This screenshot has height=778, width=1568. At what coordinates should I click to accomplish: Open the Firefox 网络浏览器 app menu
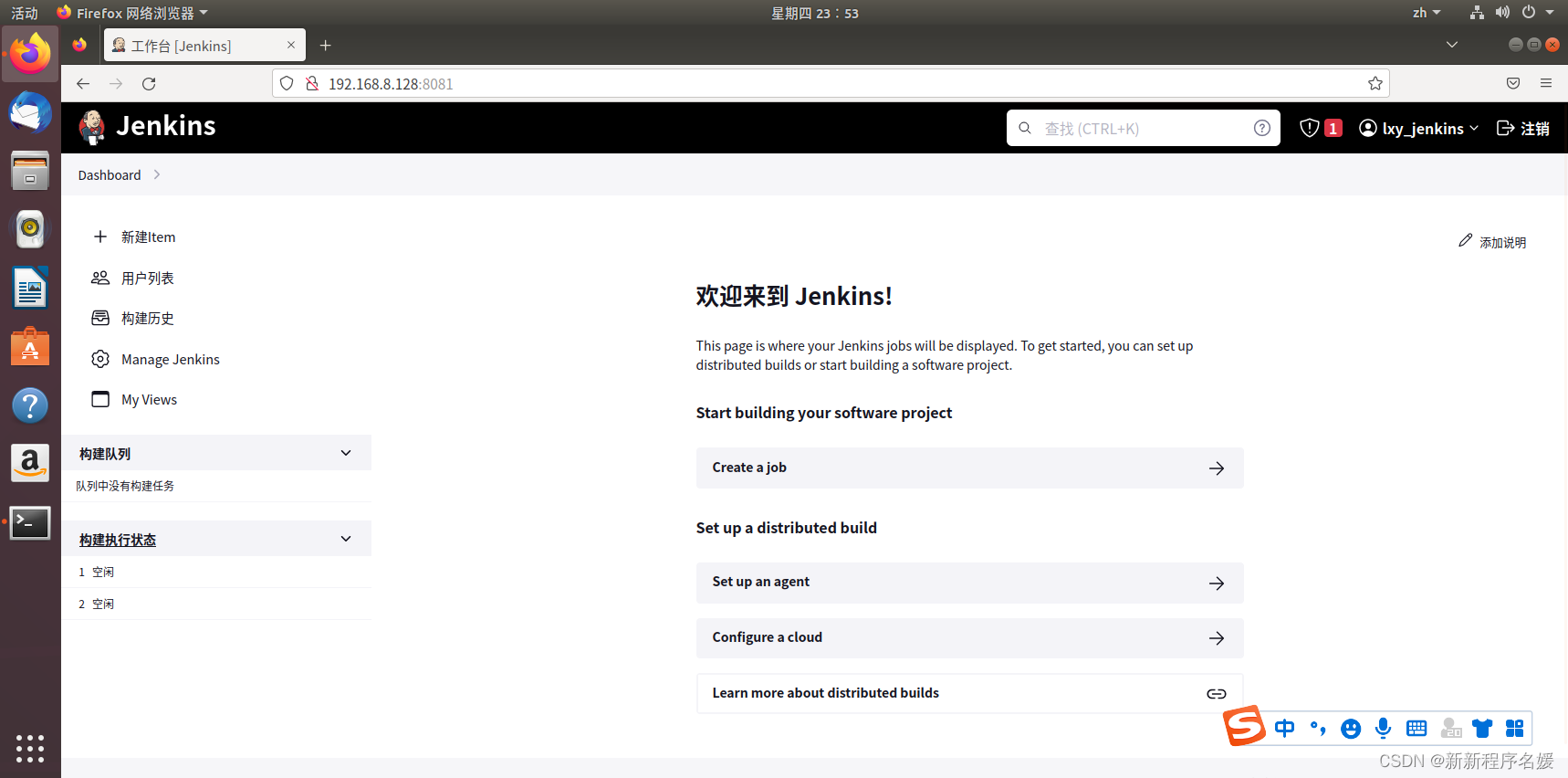pos(132,13)
